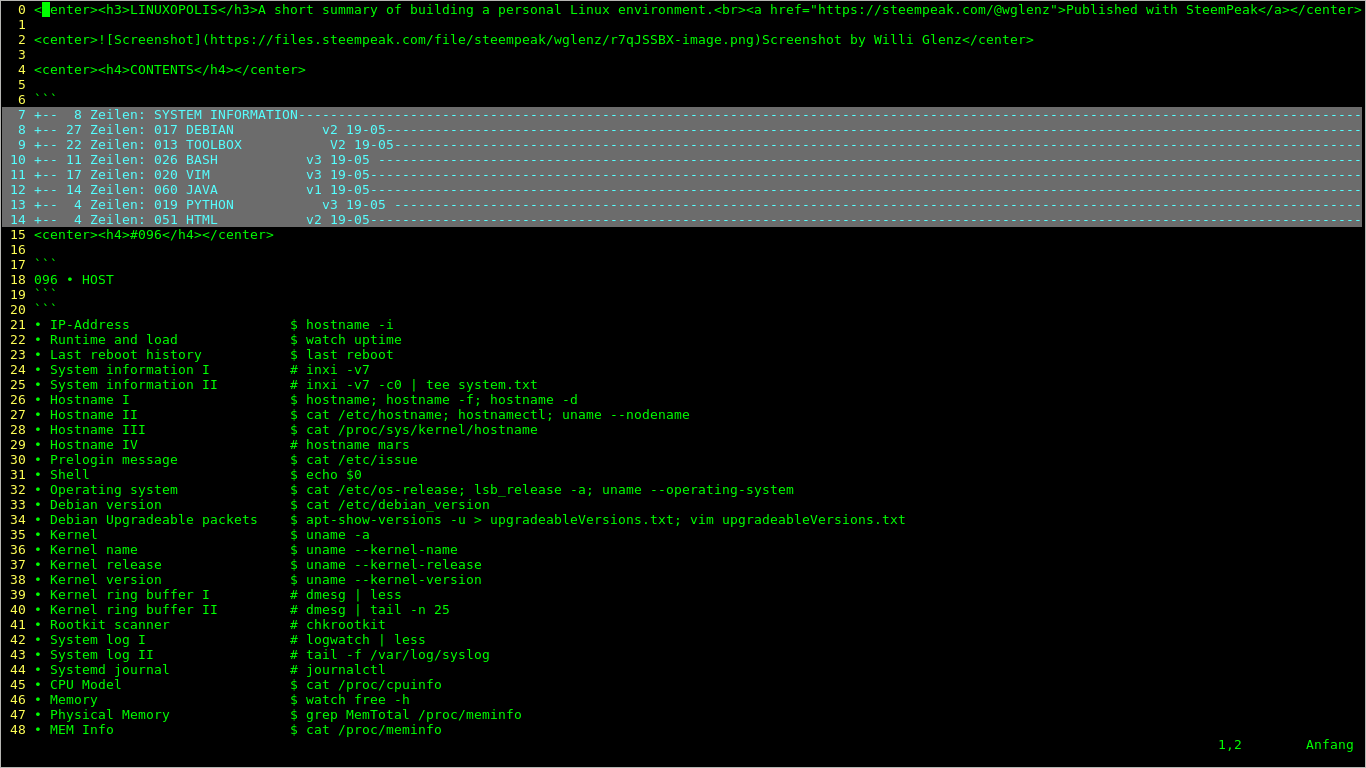Image resolution: width=1366 pixels, height=768 pixels.
Task: Click the 'watch uptime' command
Action: pos(354,340)
